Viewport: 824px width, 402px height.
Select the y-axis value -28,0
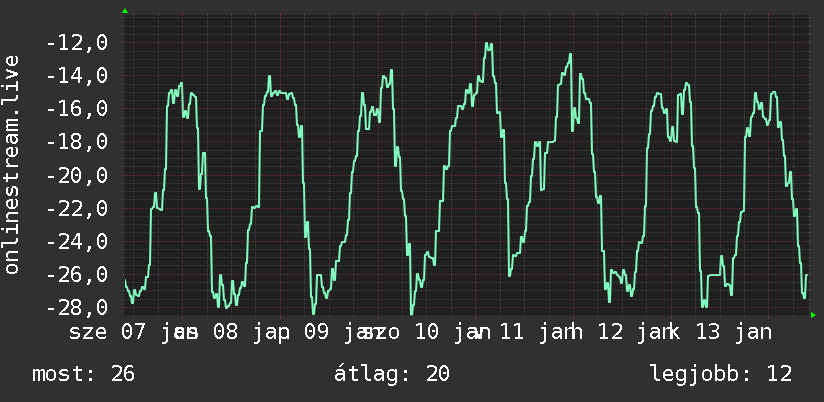coord(77,307)
